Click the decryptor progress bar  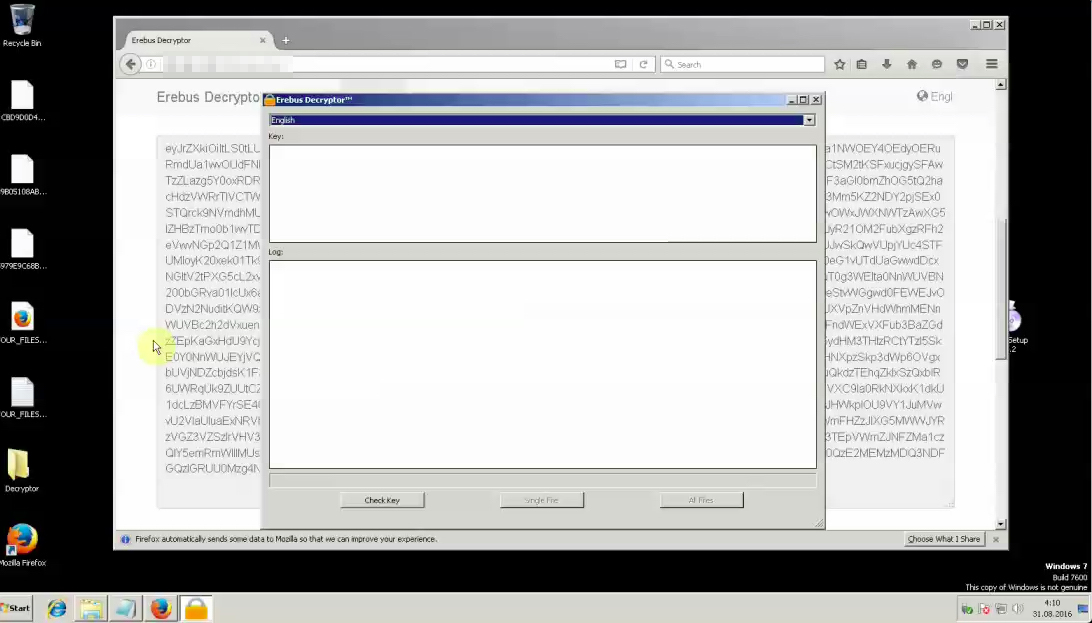543,480
